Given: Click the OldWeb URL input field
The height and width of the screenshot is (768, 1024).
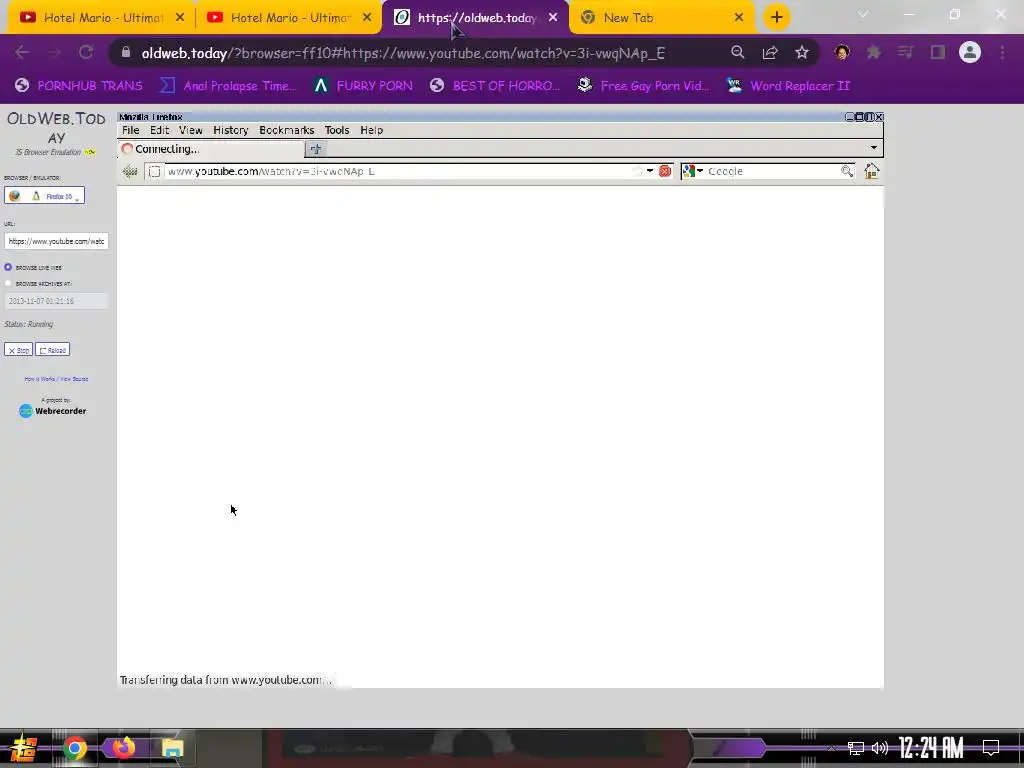Looking at the screenshot, I should (x=56, y=241).
